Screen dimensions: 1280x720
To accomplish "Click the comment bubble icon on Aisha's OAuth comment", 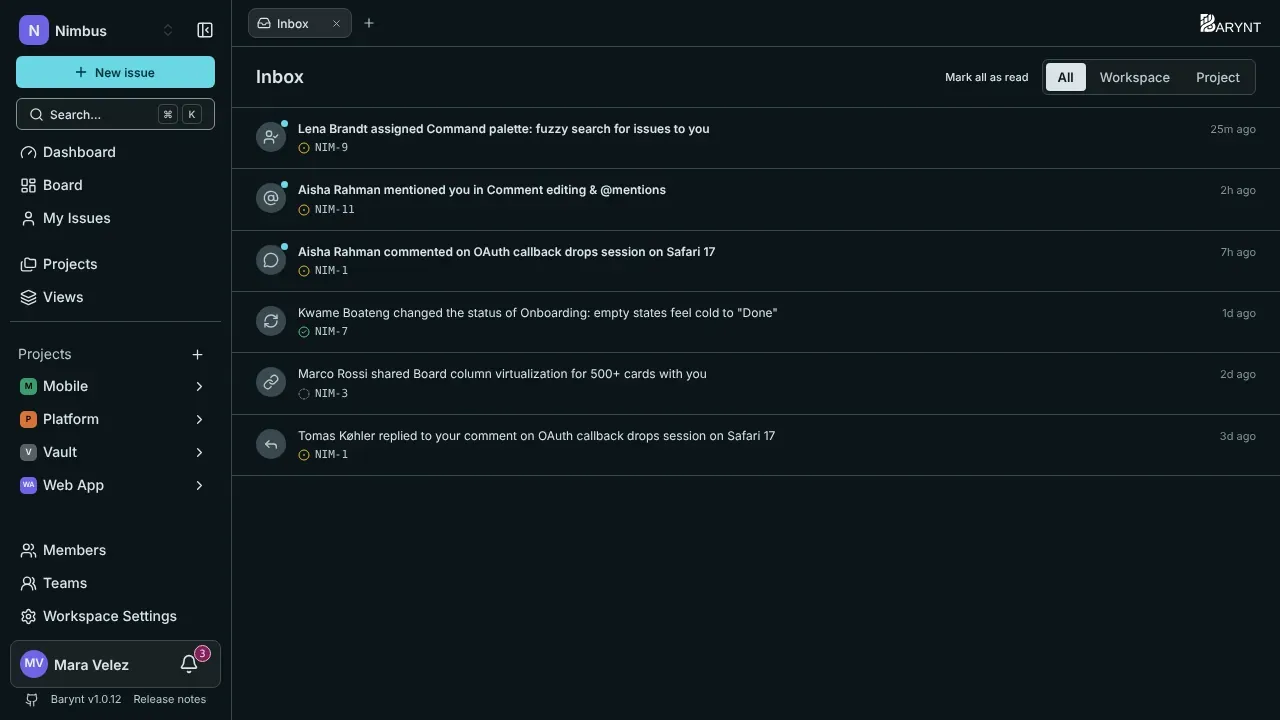I will click(x=271, y=260).
